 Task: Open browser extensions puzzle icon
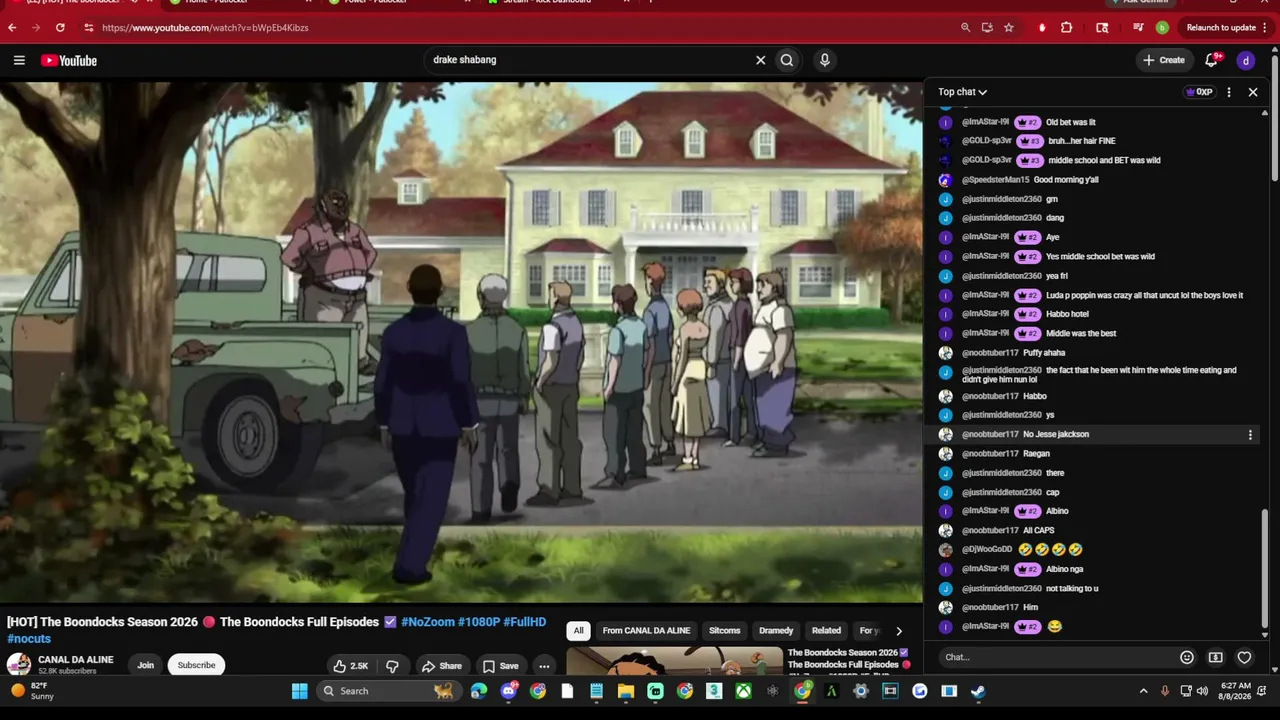(x=1066, y=28)
